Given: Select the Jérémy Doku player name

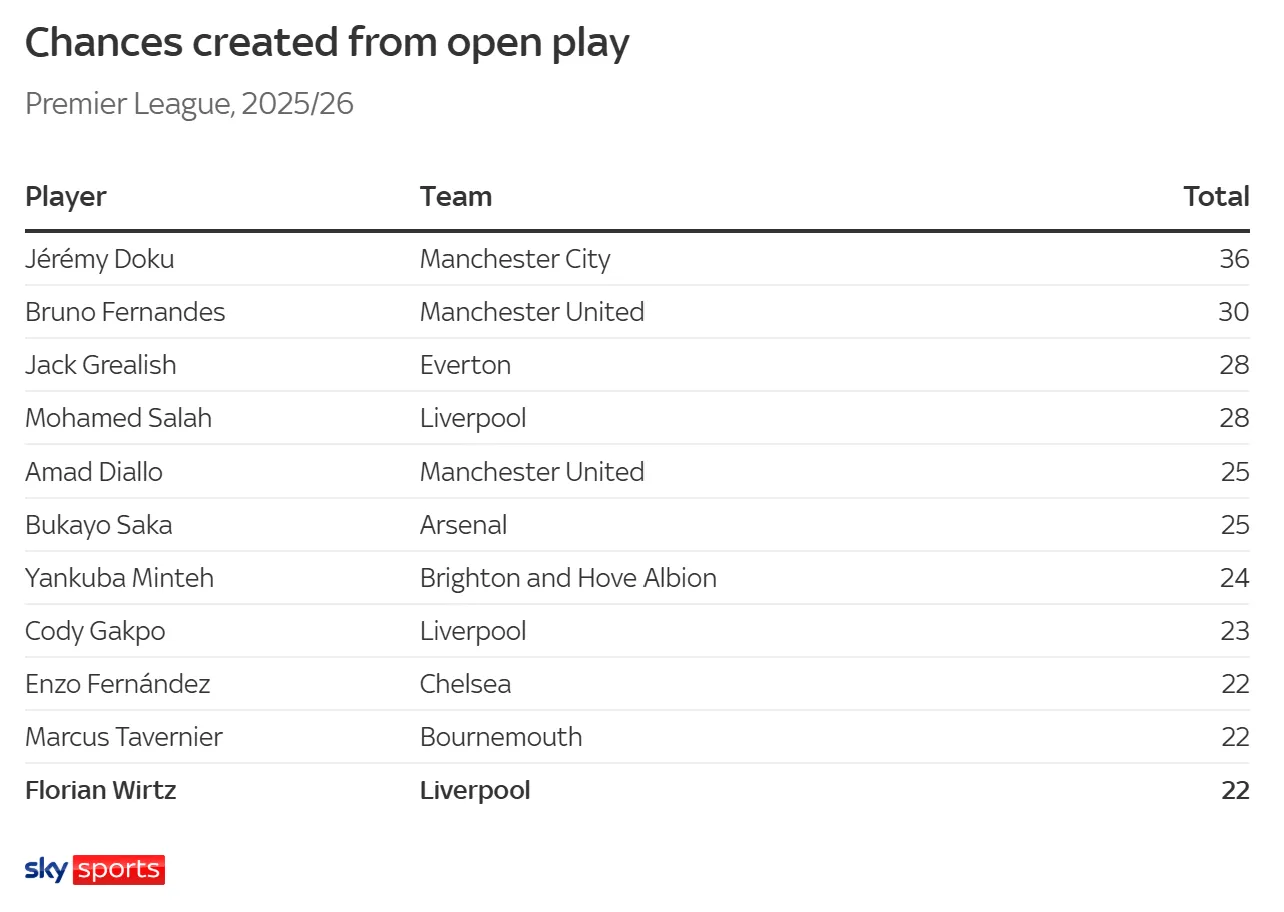Looking at the screenshot, I should point(99,259).
